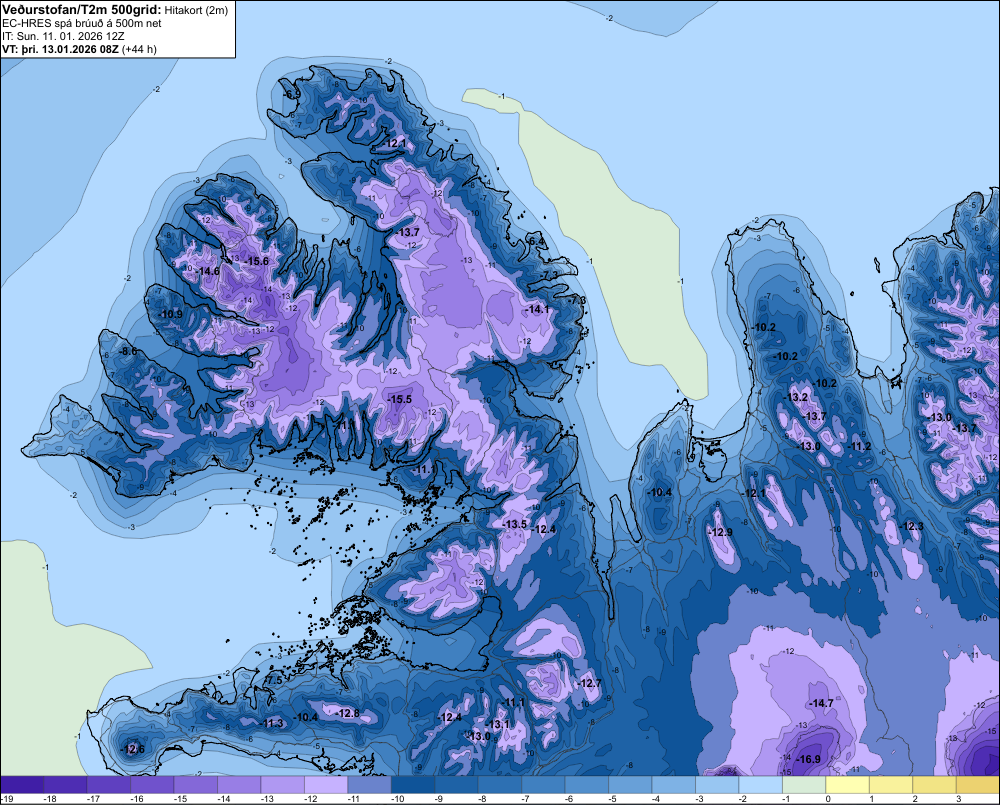The height and width of the screenshot is (805, 1000).
Task: Click the -14.6 temperature value
Action: 207,271
